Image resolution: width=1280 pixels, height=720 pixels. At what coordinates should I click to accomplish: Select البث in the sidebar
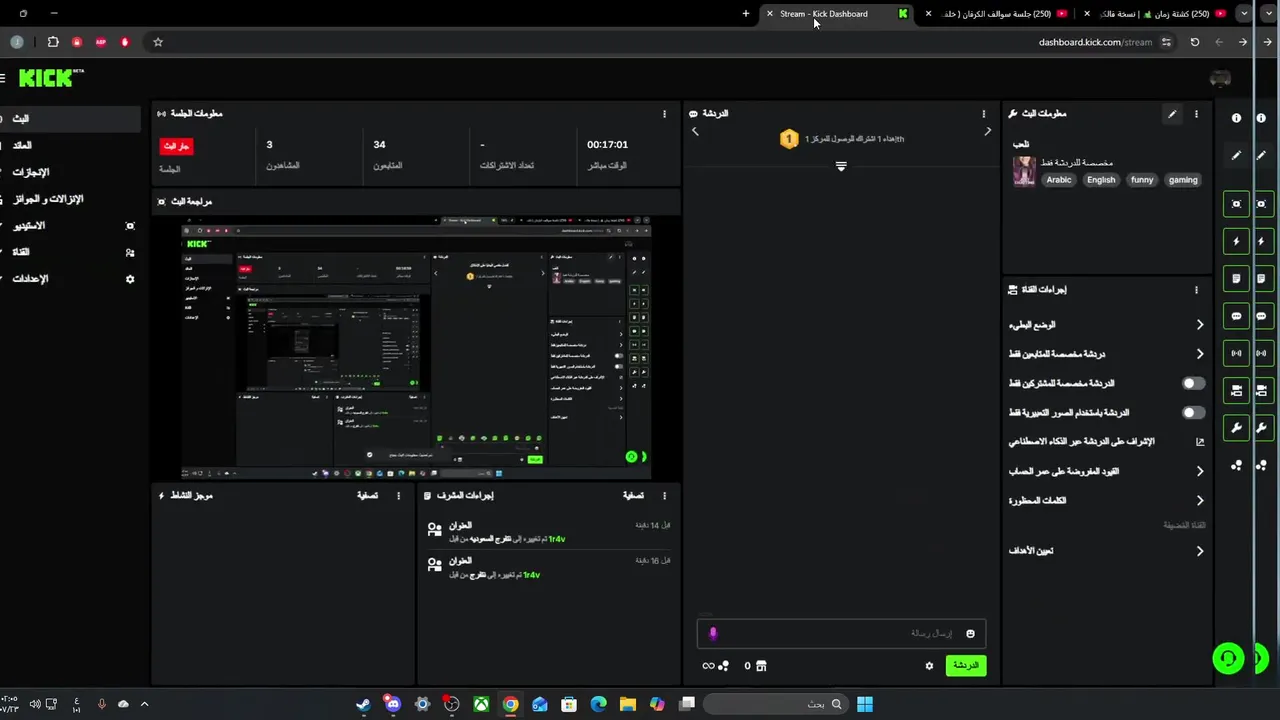point(70,118)
